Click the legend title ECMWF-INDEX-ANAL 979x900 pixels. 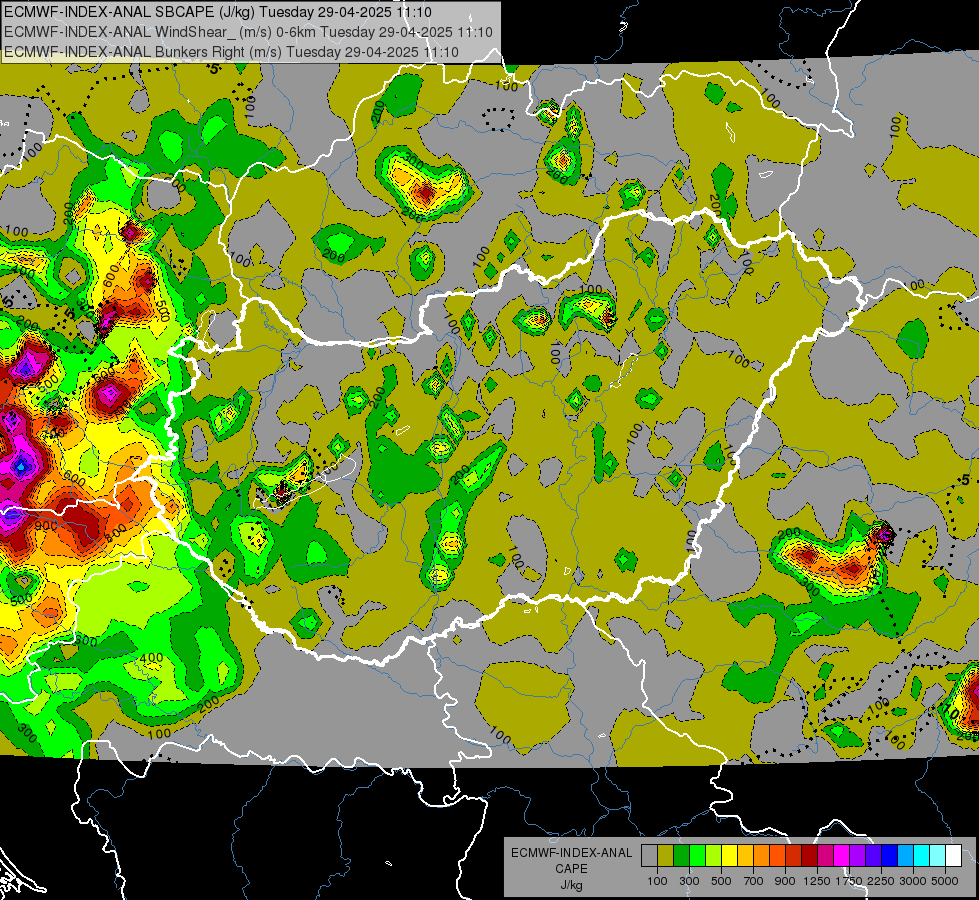tap(571, 853)
